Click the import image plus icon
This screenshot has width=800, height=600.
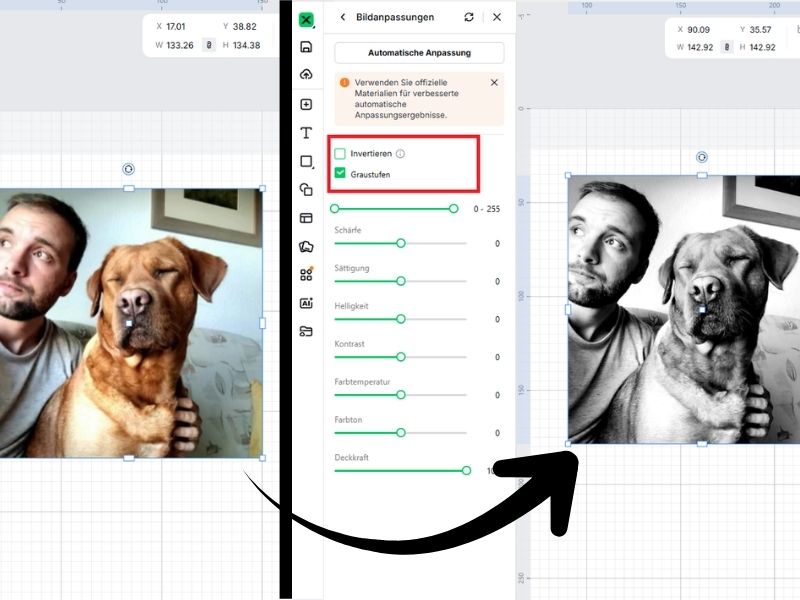[306, 105]
